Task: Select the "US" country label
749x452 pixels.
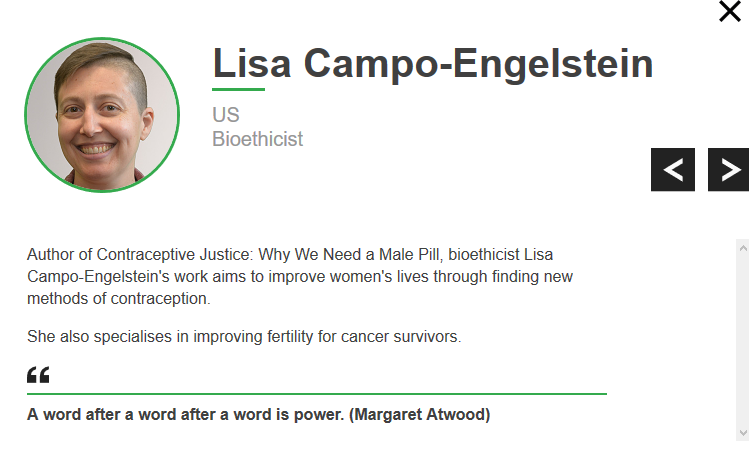Action: (x=226, y=115)
